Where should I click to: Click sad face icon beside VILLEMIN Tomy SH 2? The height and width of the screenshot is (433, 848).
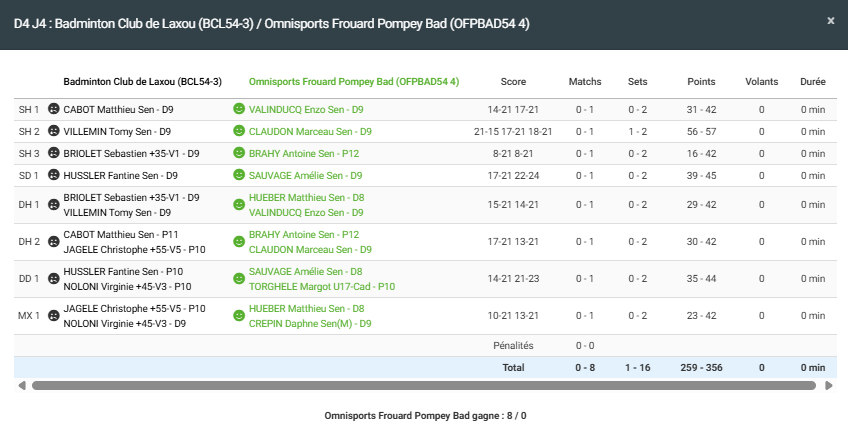54,131
